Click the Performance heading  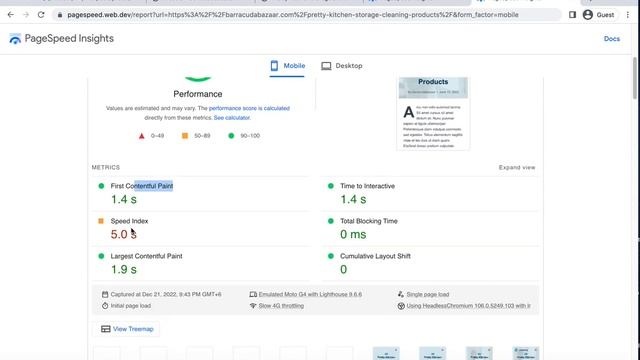198,94
